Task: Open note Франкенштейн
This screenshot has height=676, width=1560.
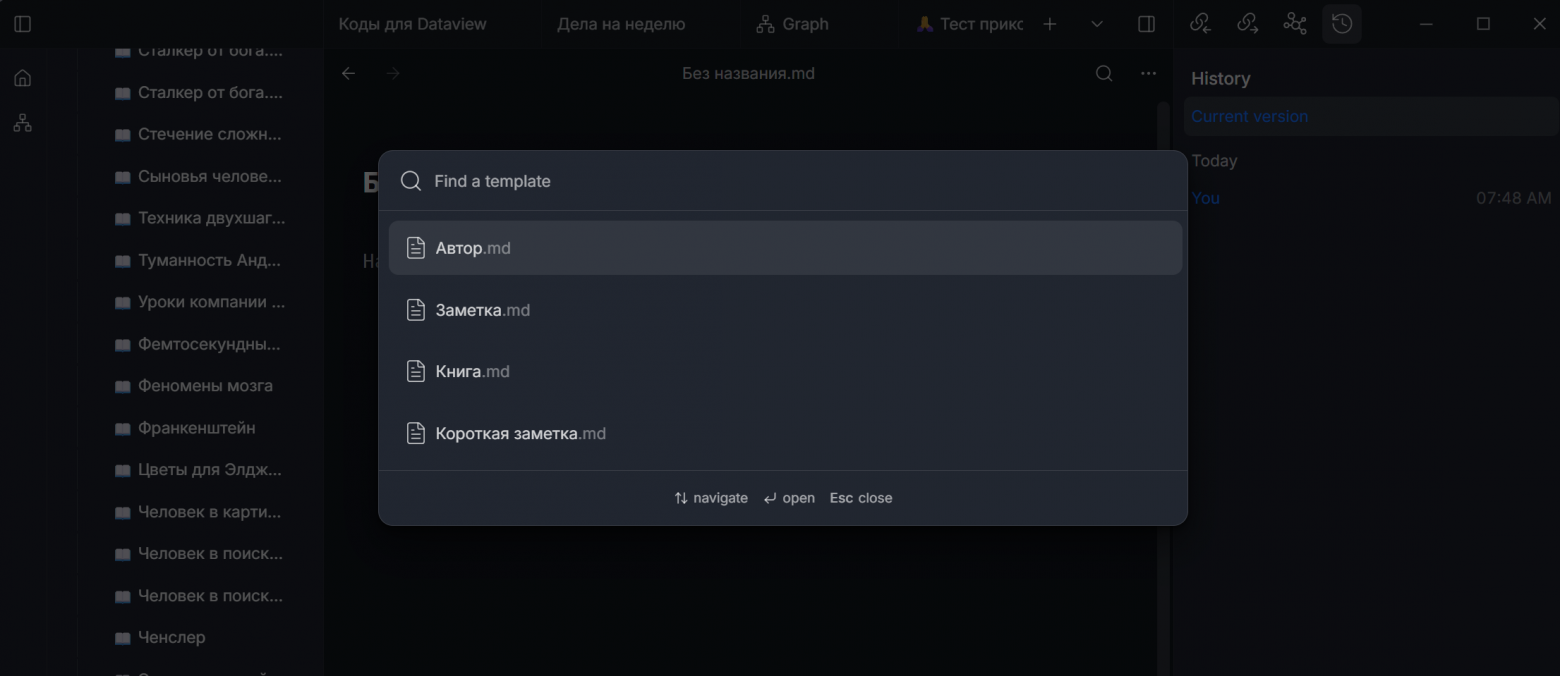Action: [196, 428]
